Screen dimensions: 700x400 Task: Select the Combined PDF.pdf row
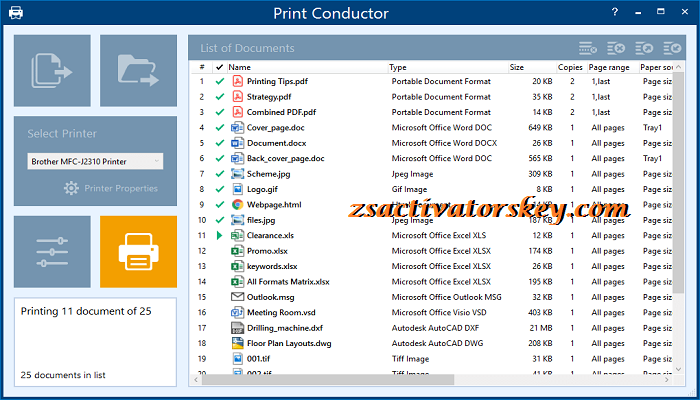click(433, 112)
